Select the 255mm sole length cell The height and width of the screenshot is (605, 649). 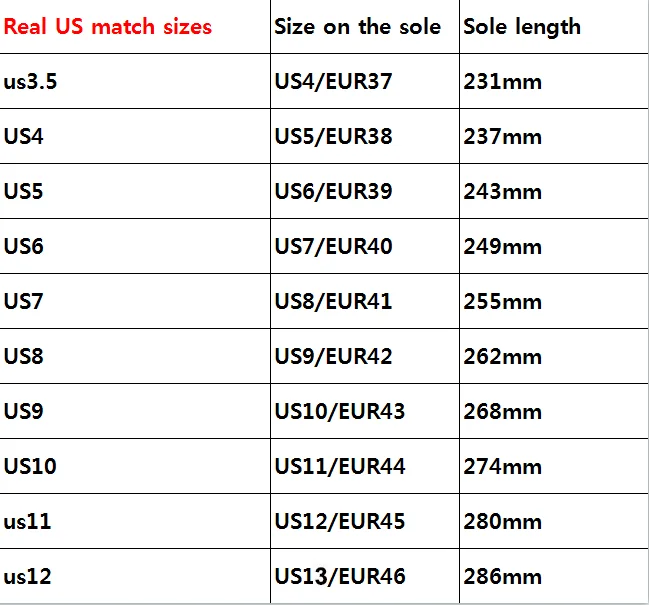tap(502, 302)
